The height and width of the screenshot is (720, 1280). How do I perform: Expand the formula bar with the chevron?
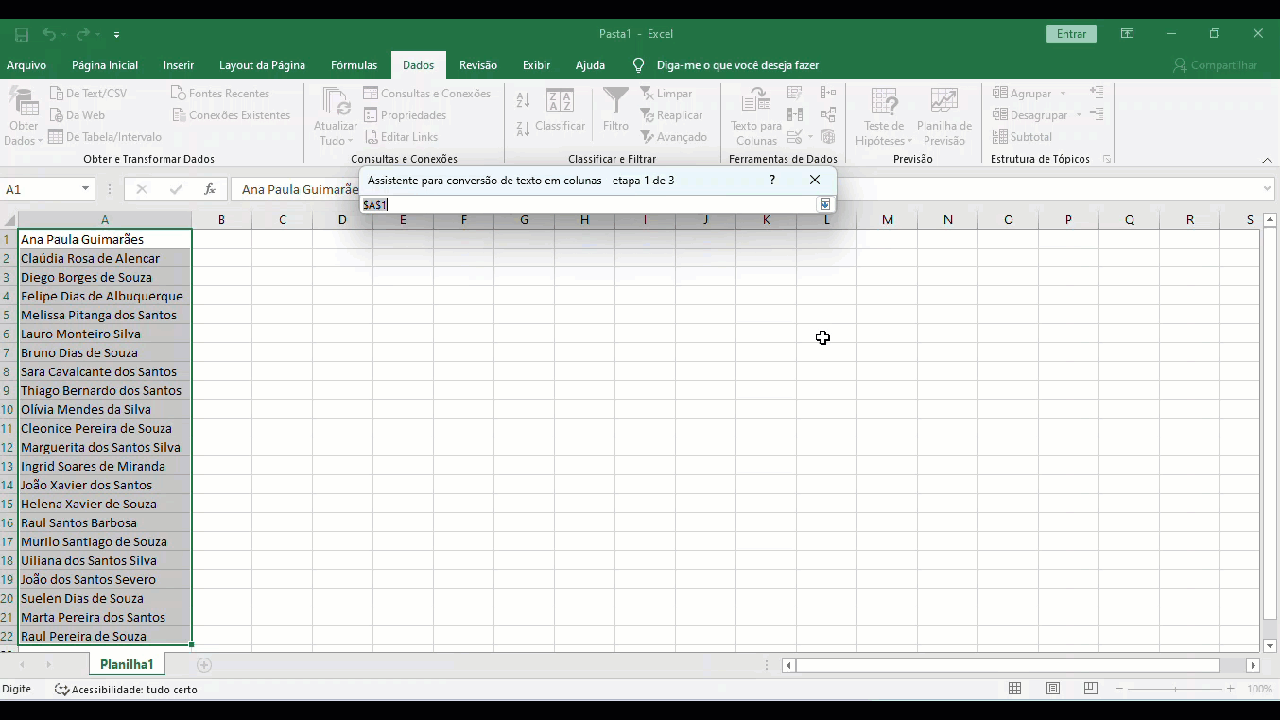pos(1268,189)
